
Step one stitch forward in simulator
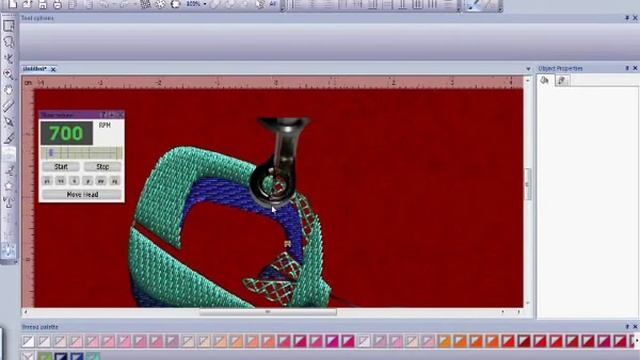[x=88, y=181]
